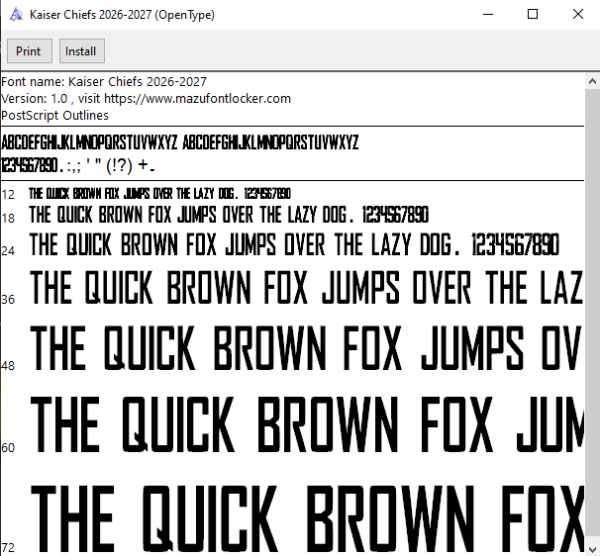Click the 36 size label

click(8, 300)
